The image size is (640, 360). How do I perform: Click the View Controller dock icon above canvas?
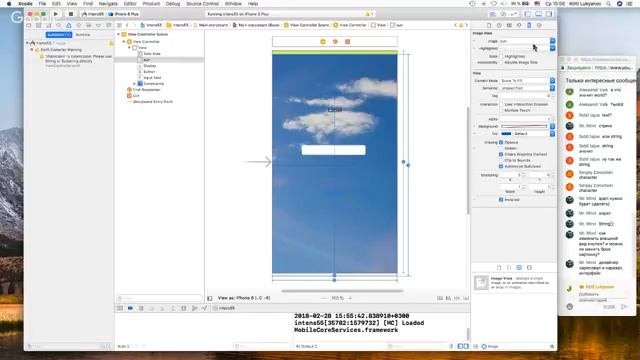click(323, 42)
